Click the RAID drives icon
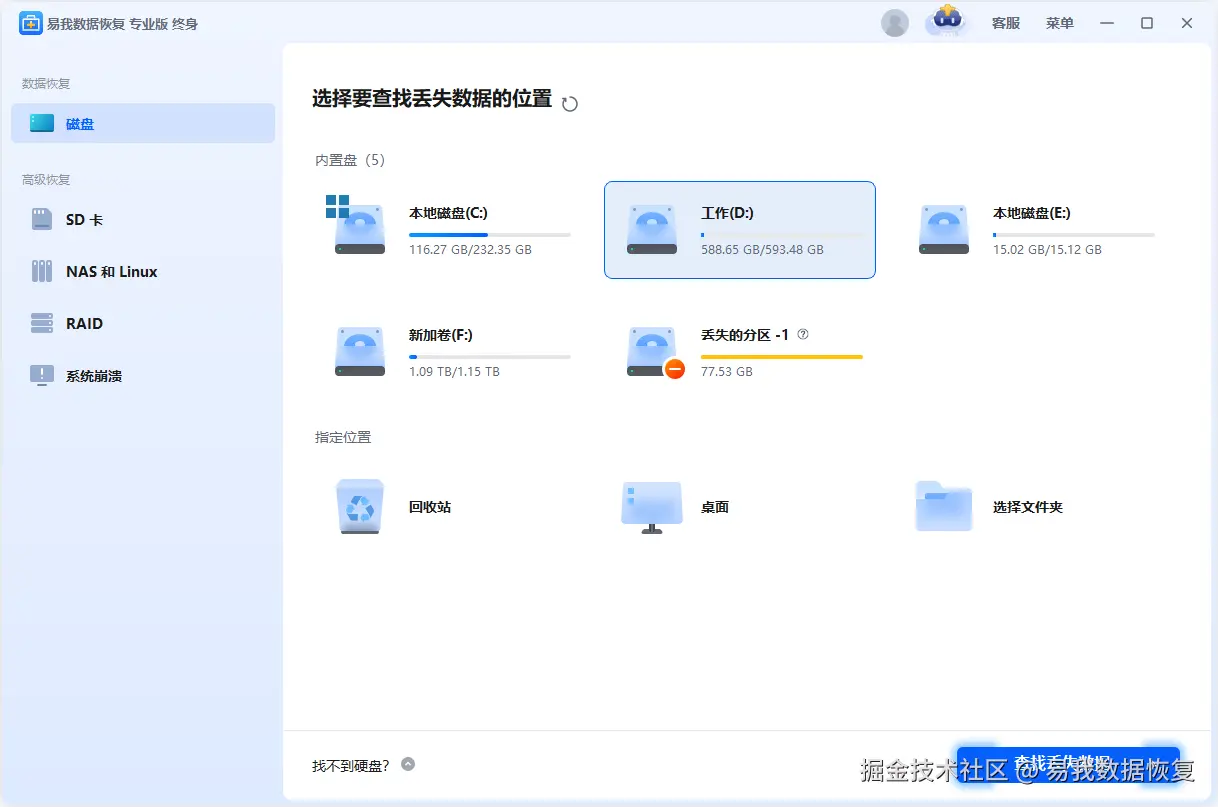Viewport: 1218px width, 807px height. tap(42, 323)
